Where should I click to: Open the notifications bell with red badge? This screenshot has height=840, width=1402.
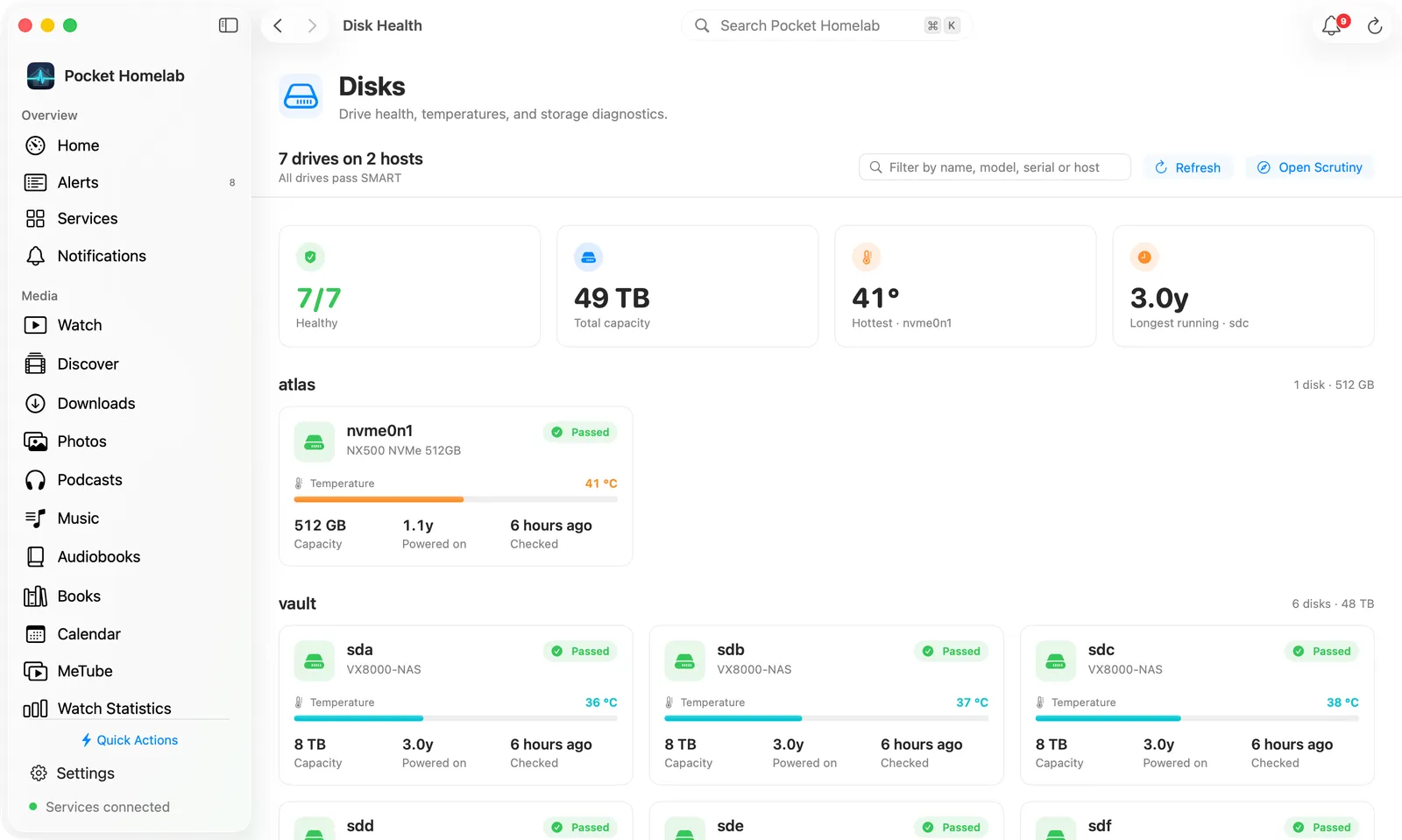pos(1332,25)
